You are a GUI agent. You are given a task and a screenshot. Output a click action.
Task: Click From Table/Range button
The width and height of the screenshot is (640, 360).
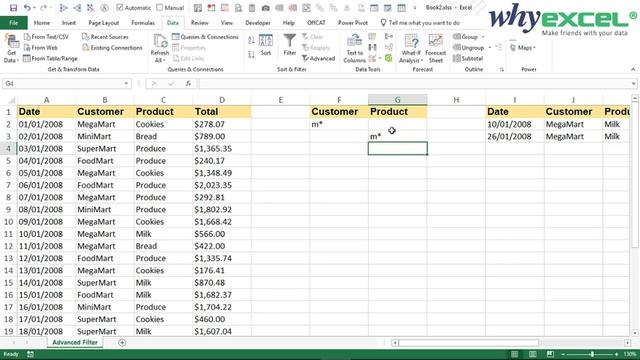point(50,59)
